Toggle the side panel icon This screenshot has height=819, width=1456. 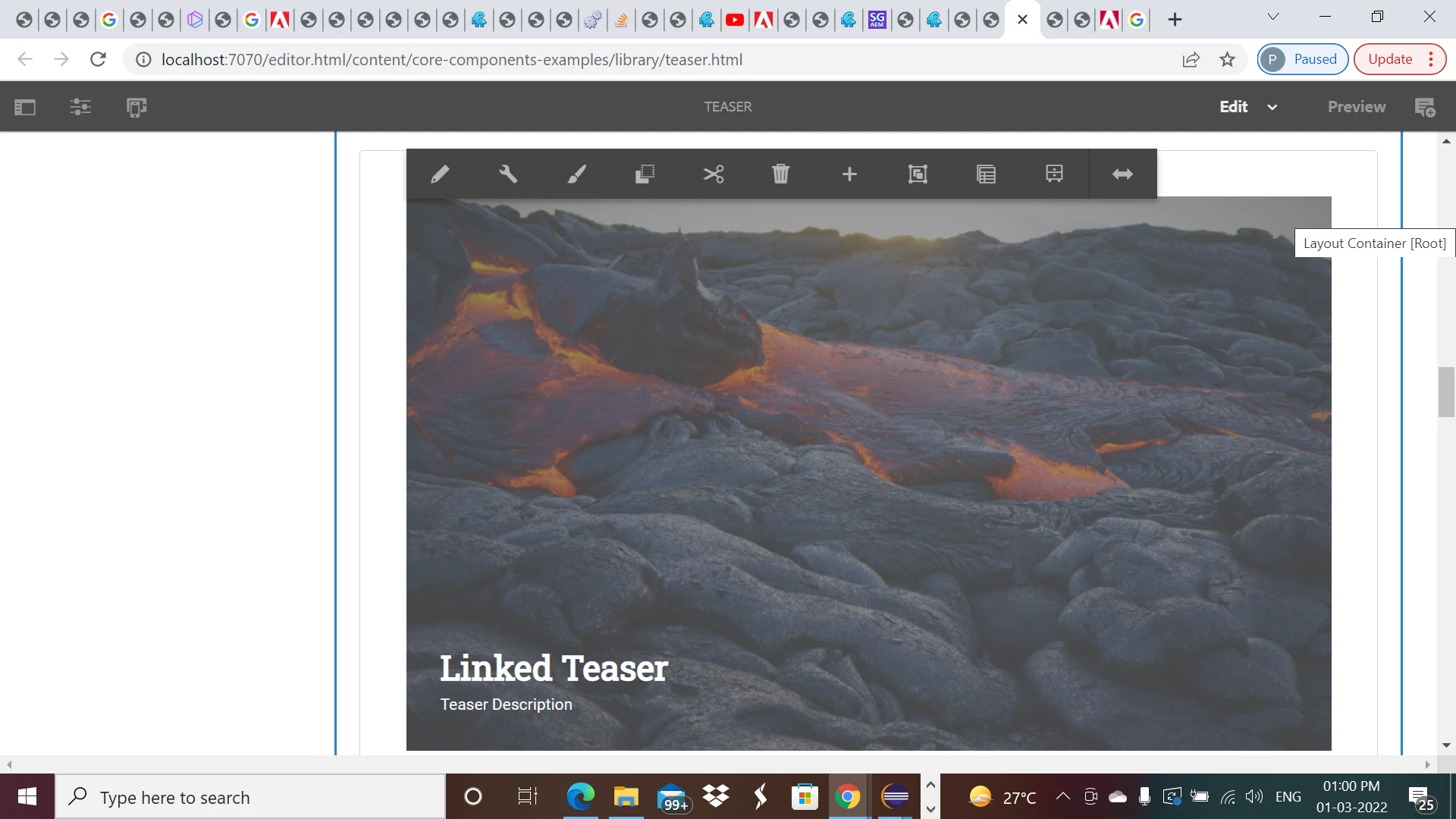pos(25,107)
